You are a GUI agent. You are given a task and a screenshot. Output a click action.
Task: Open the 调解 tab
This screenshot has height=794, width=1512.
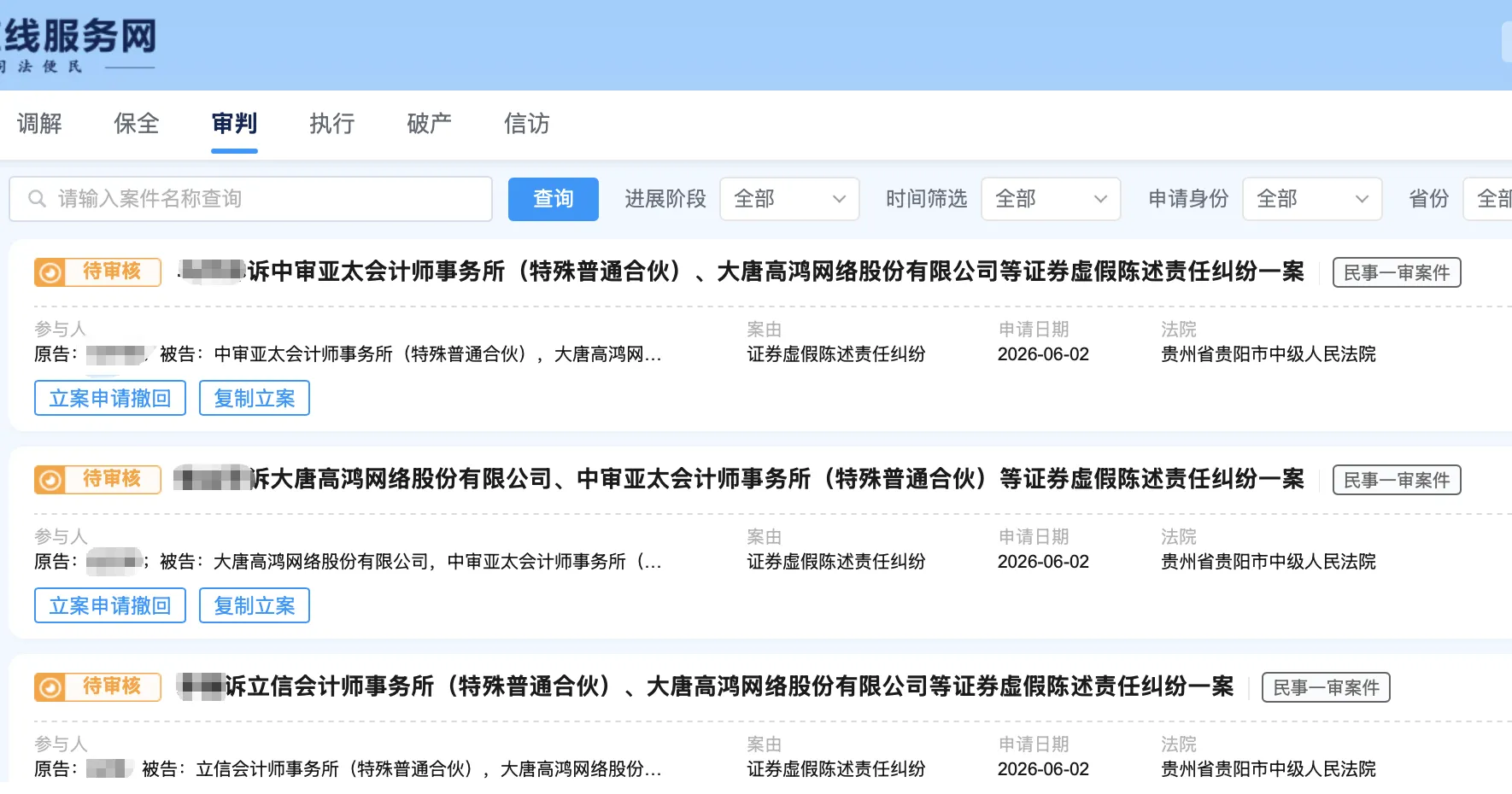pos(39,124)
